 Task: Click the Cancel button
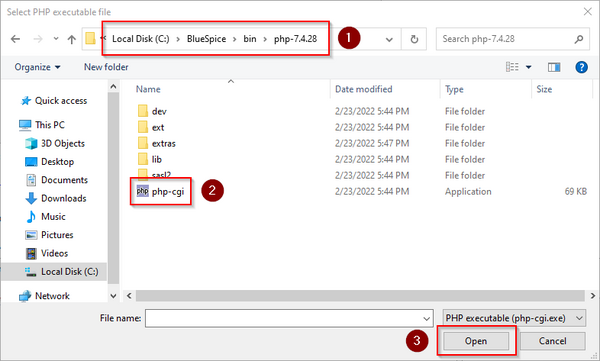click(x=553, y=341)
